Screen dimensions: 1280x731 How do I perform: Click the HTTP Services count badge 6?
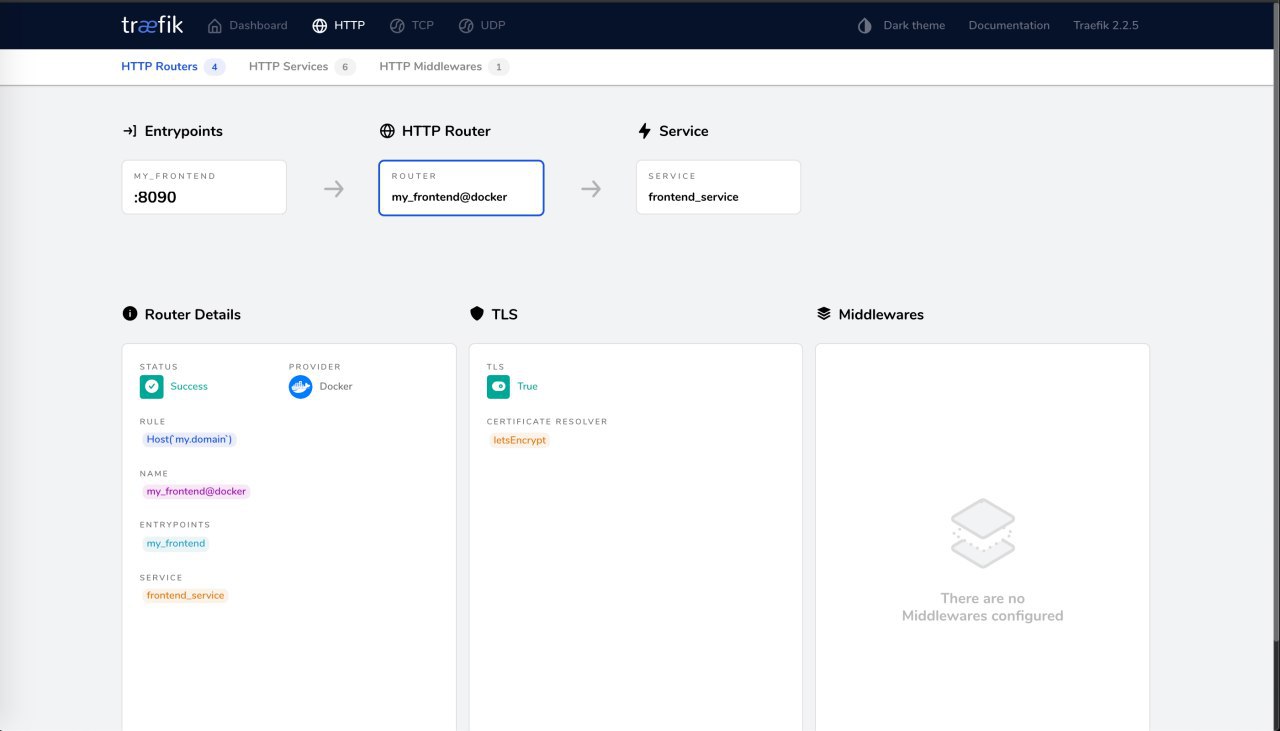pos(345,67)
